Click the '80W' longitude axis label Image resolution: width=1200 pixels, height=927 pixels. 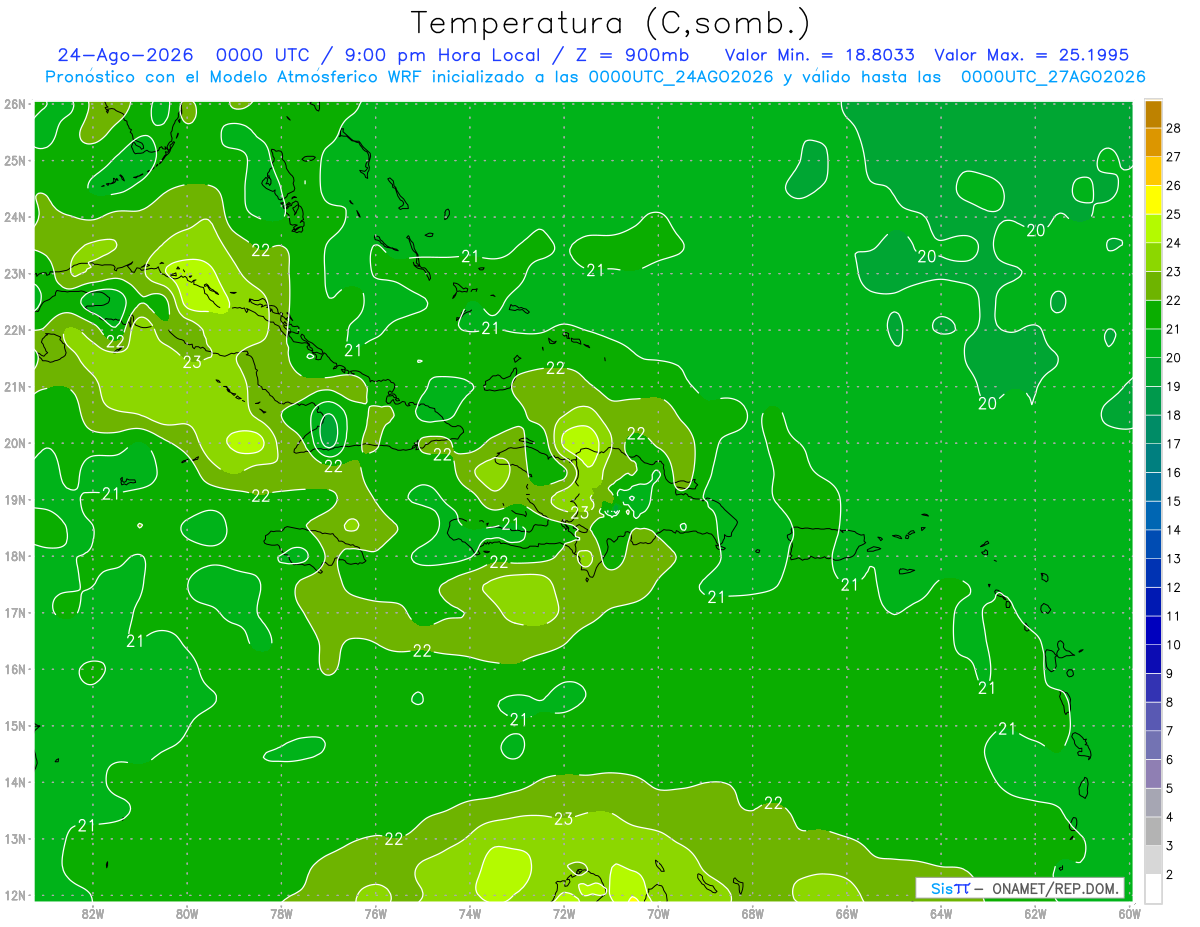click(187, 912)
